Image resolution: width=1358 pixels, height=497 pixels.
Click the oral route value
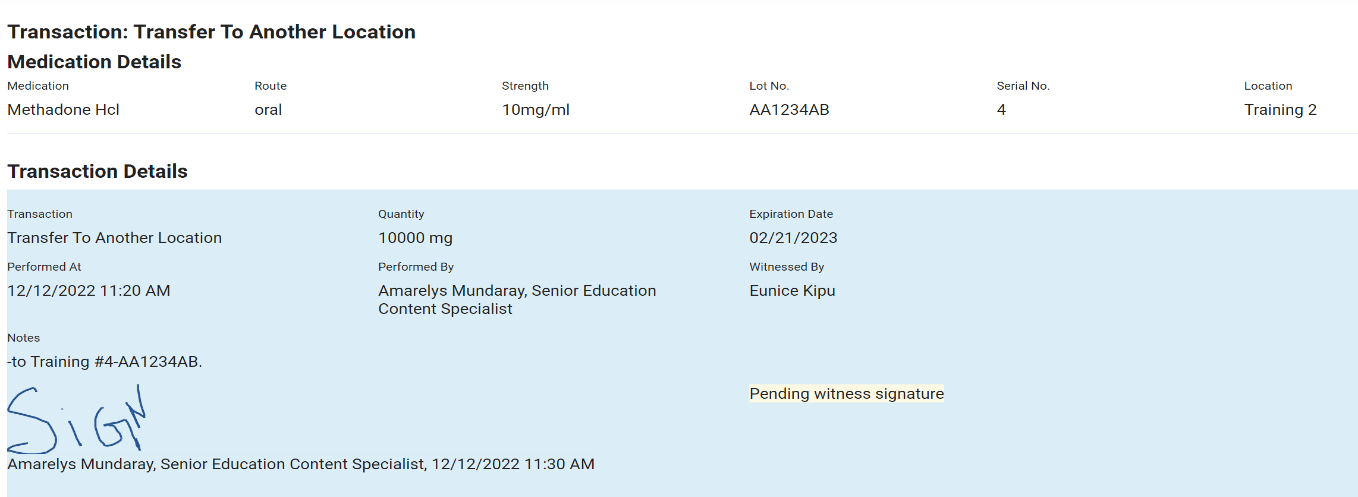click(268, 110)
